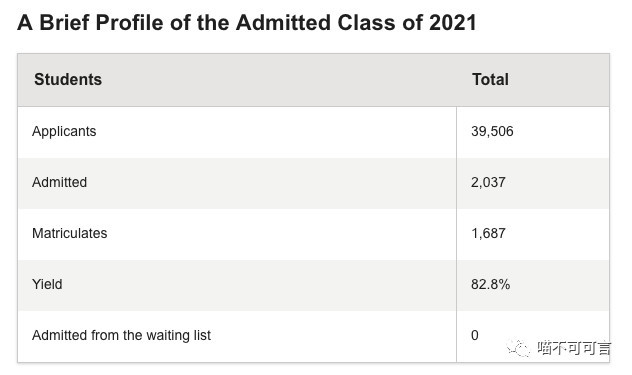The image size is (632, 375).
Task: Click the word Brief in the heading
Action: point(64,23)
